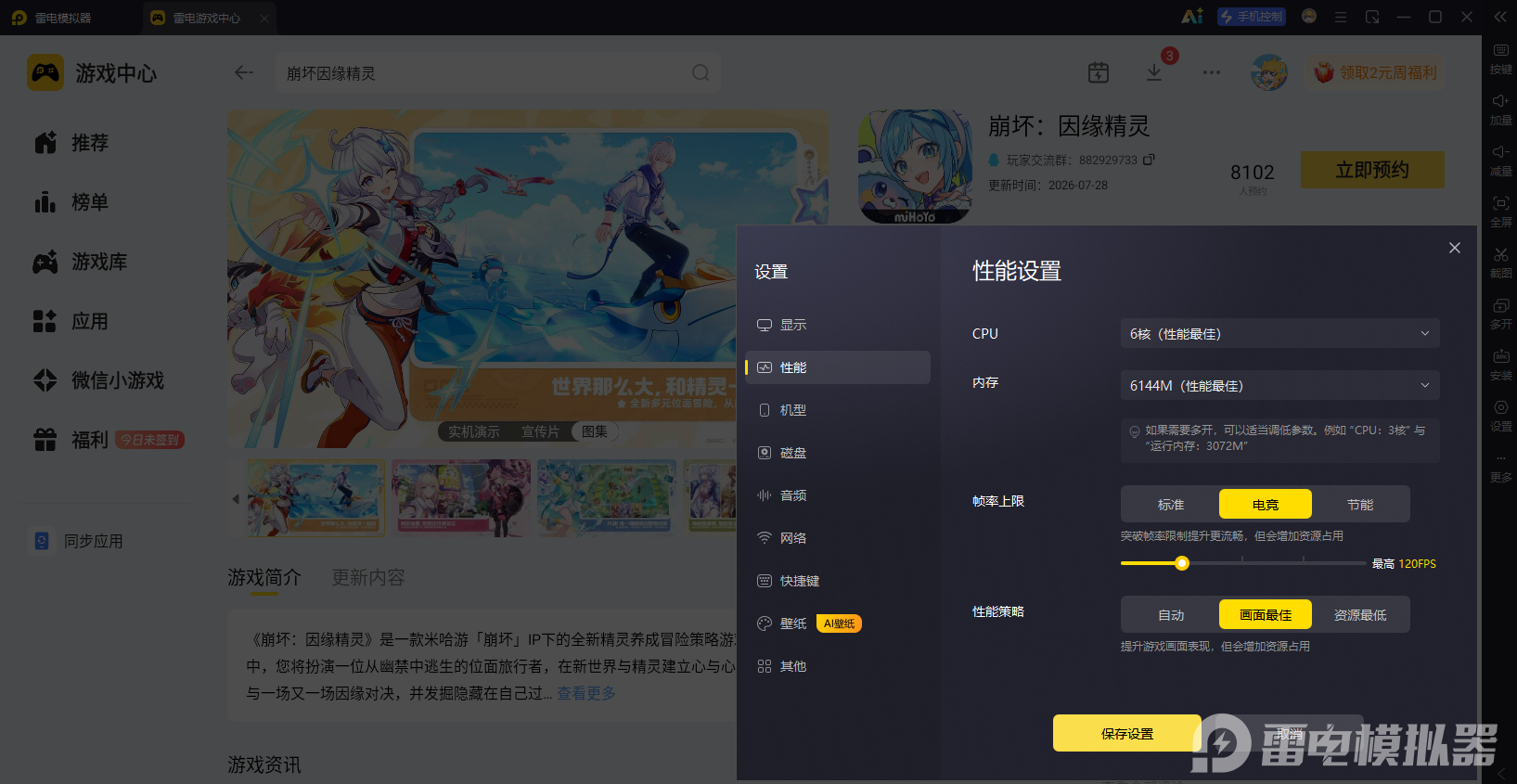
Task: Select 资源最低 performance strategy
Action: 1360,615
